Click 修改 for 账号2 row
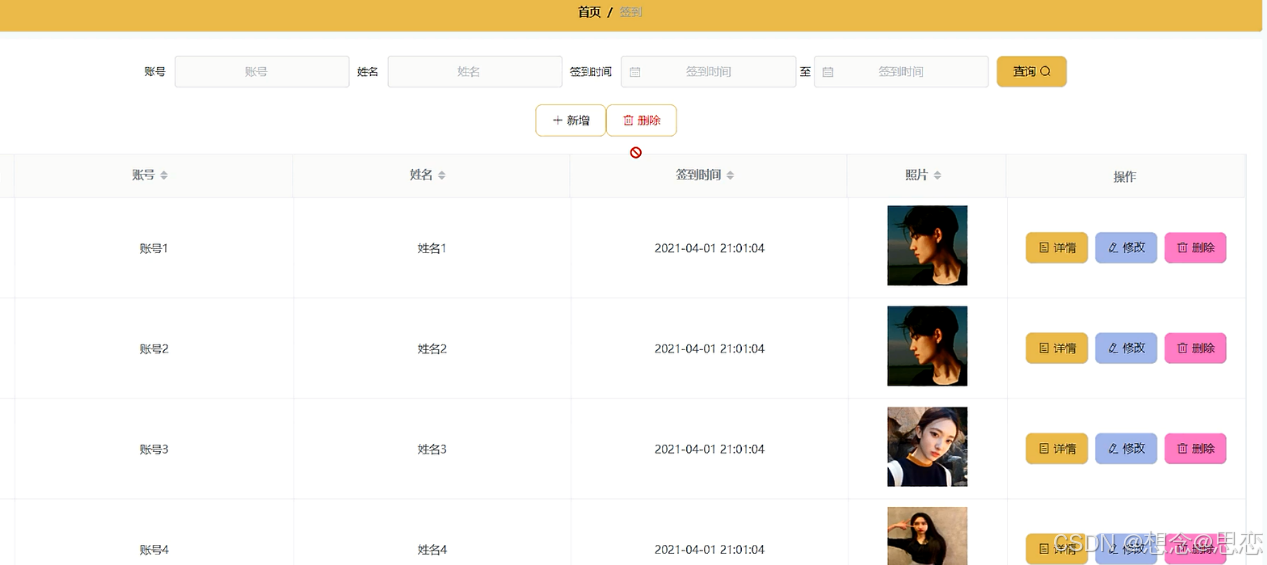Viewport: 1267px width, 565px height. point(1126,348)
